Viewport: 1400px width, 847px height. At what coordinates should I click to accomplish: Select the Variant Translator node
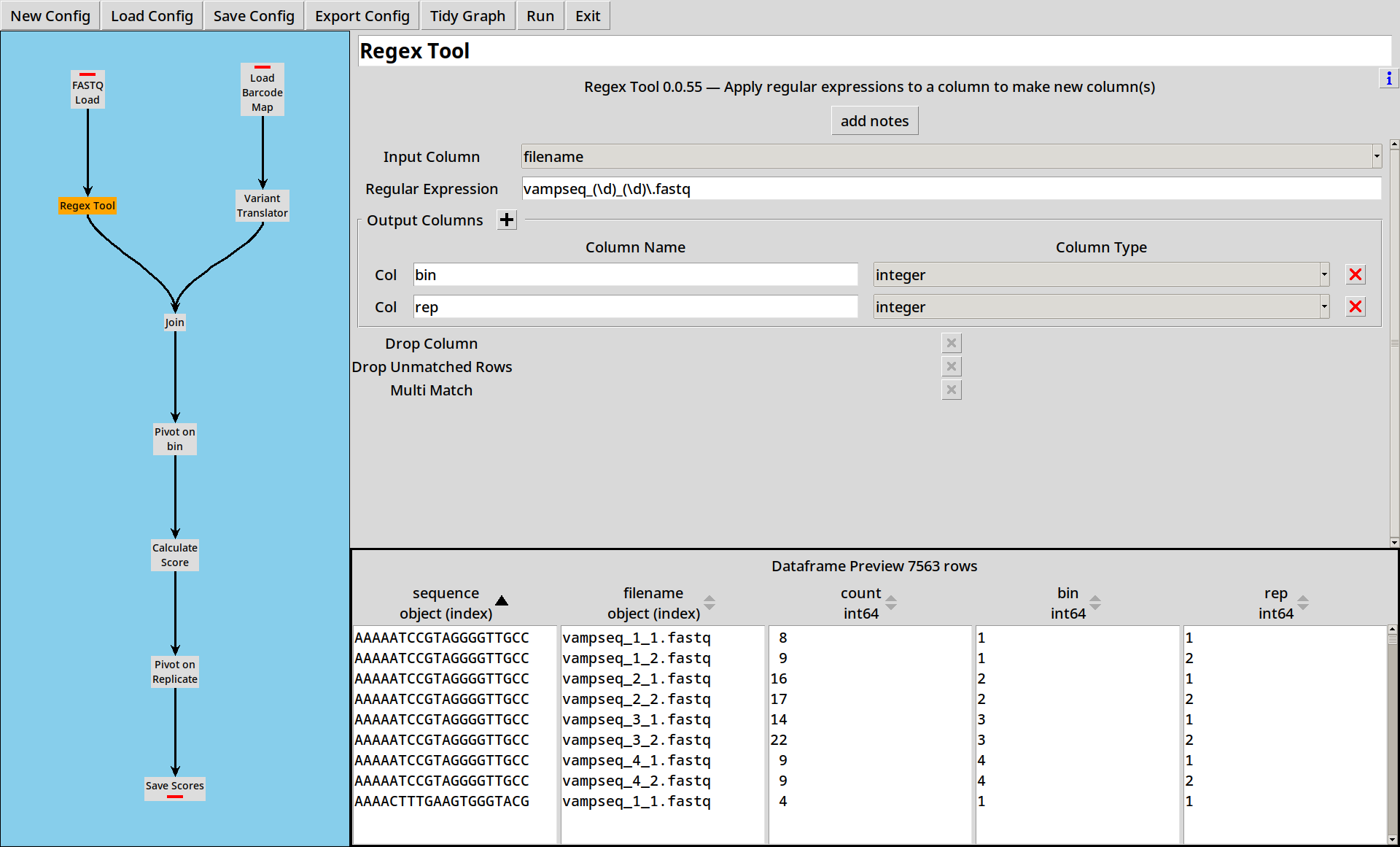(x=262, y=206)
